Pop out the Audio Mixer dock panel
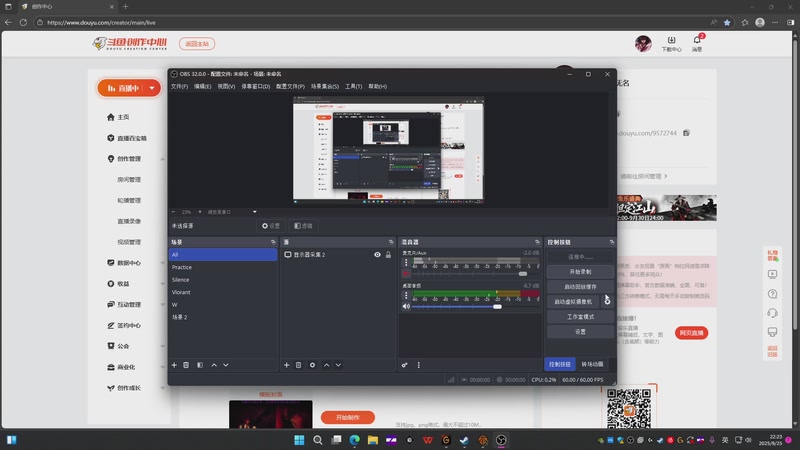Viewport: 800px width, 450px height. coord(537,242)
